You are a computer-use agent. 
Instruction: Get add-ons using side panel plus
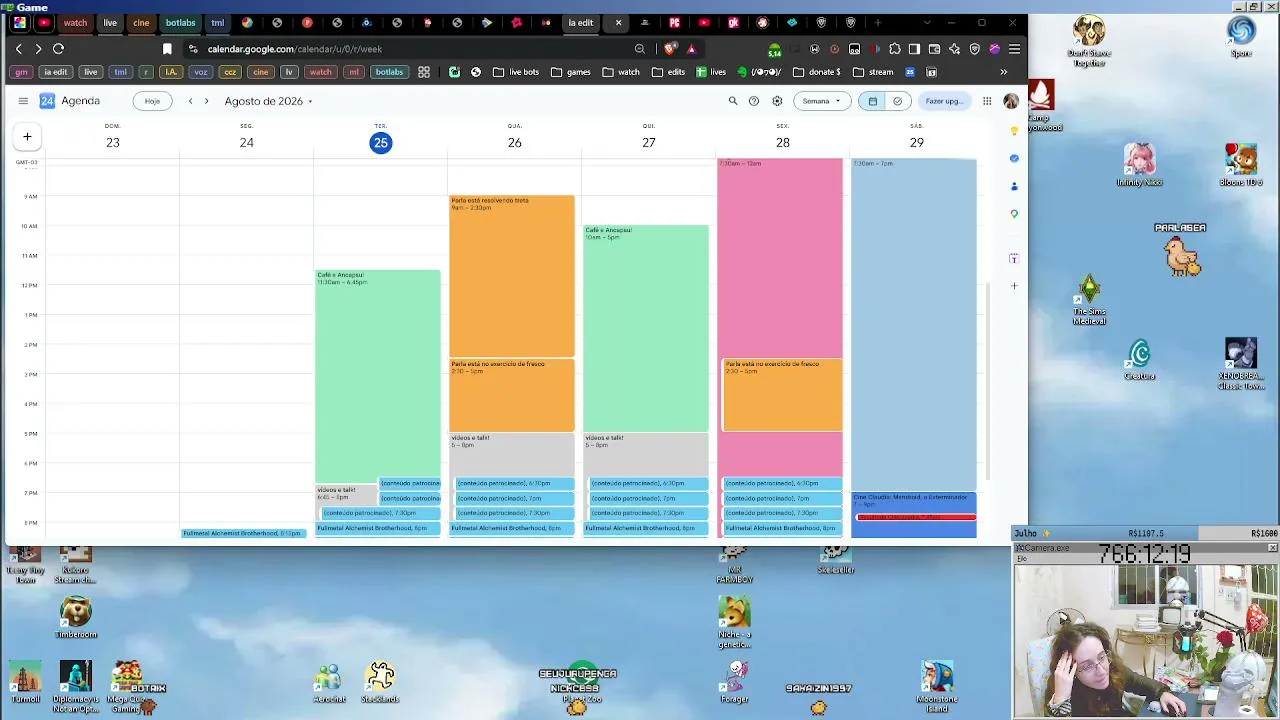click(1014, 286)
